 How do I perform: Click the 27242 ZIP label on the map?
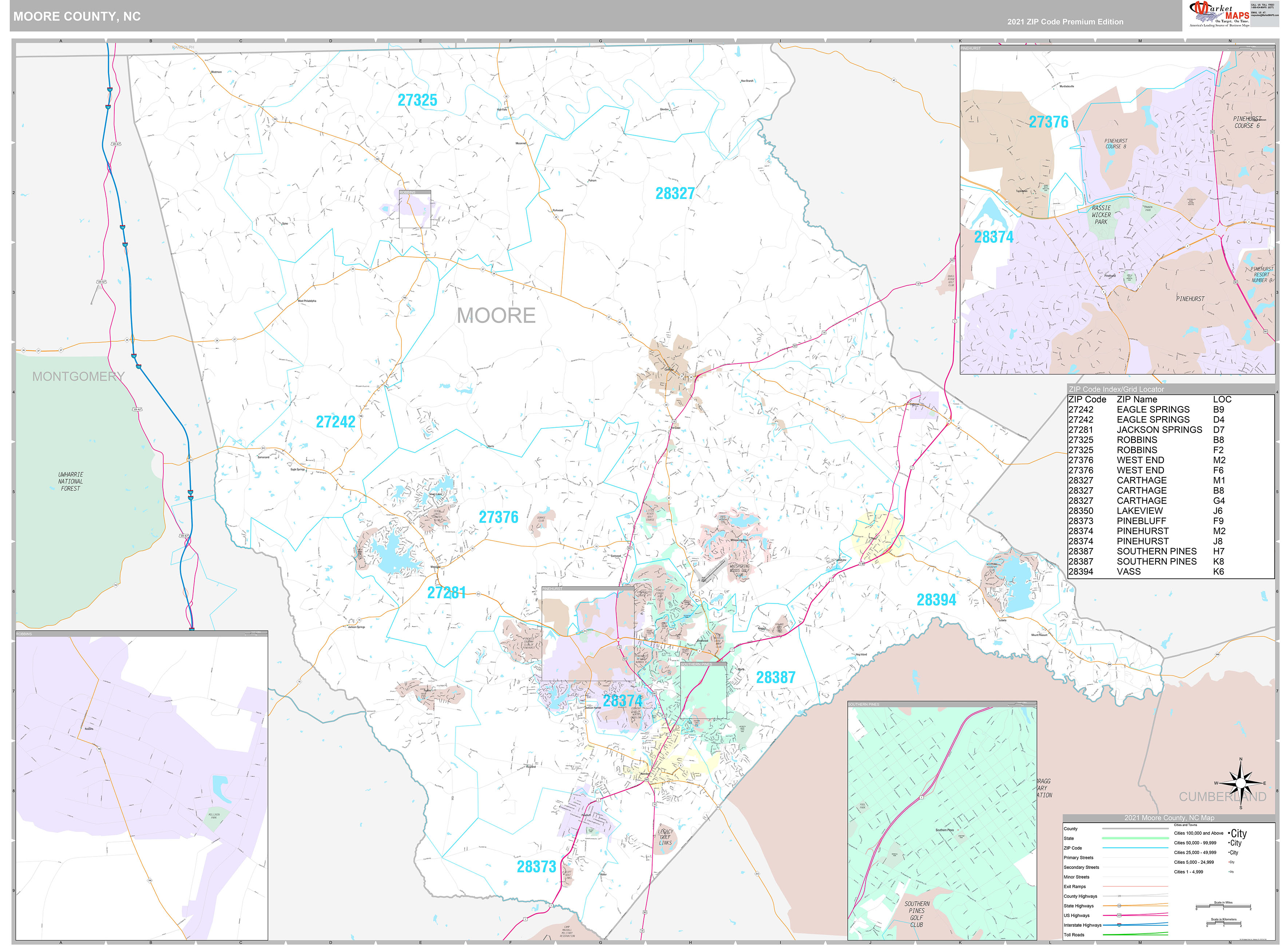(x=336, y=422)
